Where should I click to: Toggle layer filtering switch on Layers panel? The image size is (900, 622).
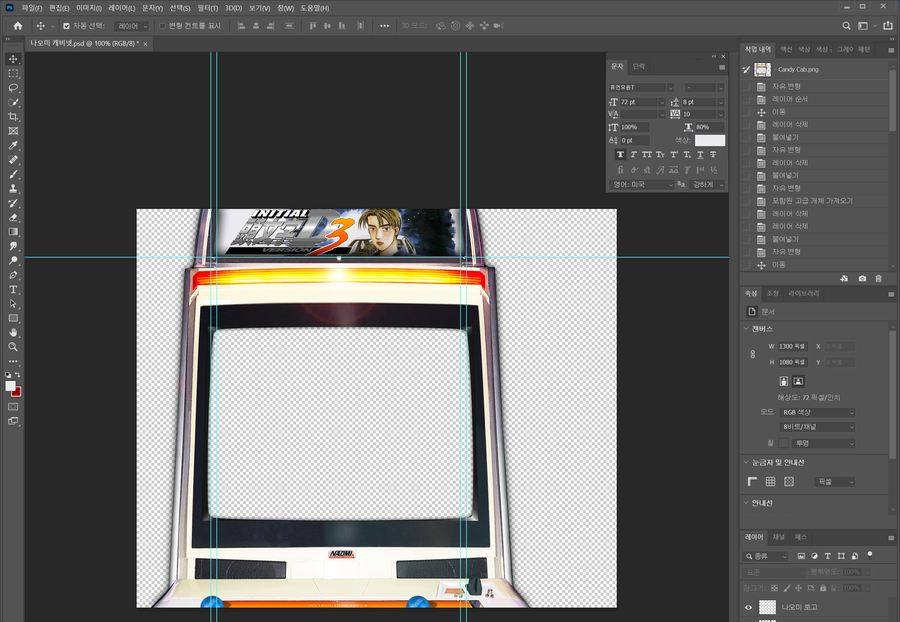[870, 555]
